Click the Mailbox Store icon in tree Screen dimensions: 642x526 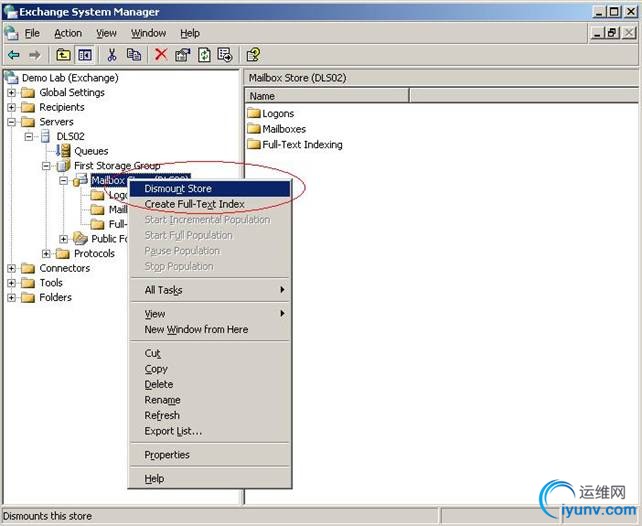80,180
